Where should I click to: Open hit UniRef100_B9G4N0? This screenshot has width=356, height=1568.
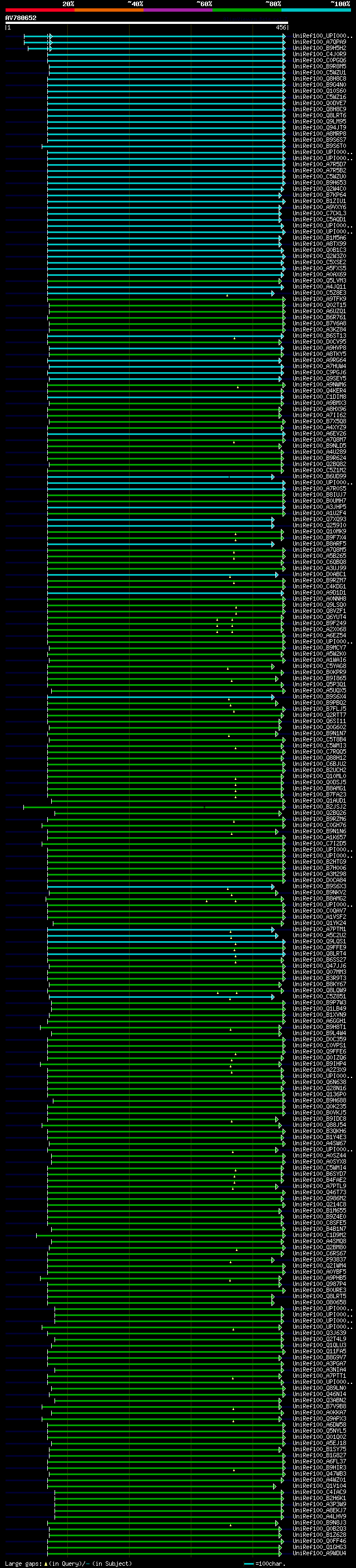click(319, 85)
